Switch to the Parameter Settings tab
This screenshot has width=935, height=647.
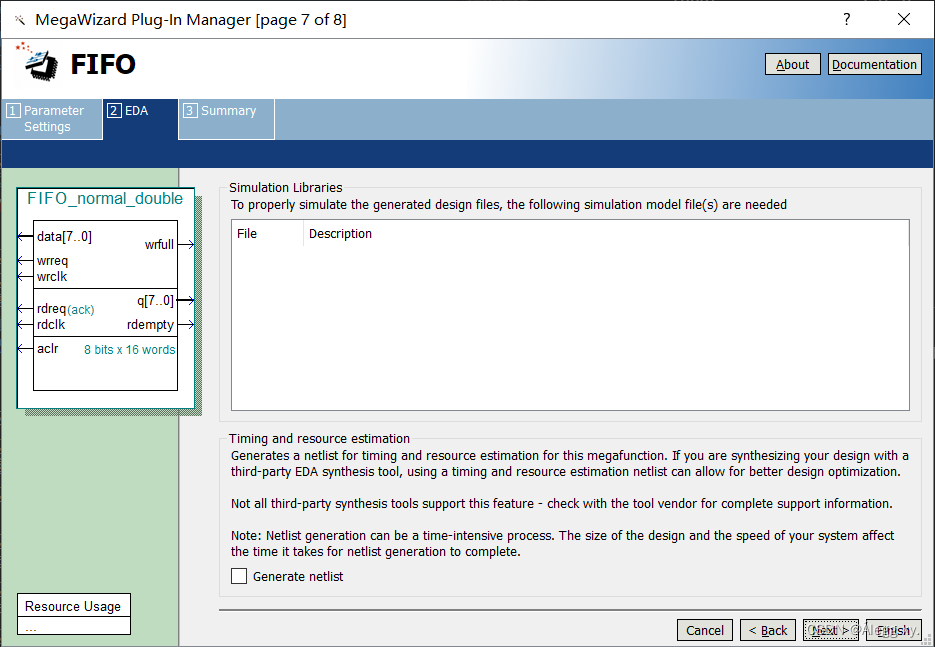click(52, 119)
